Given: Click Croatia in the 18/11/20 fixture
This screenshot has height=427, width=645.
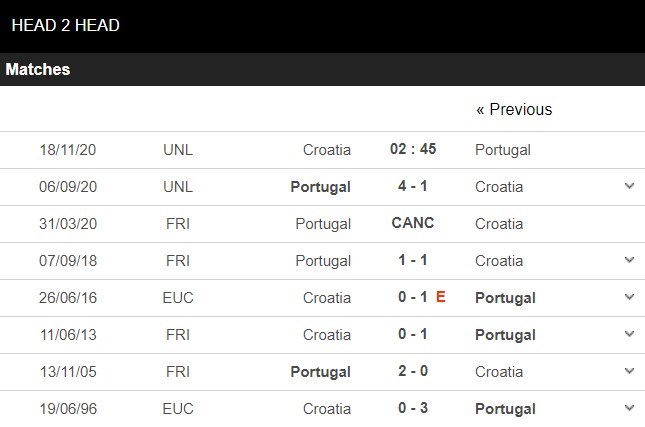Looking at the screenshot, I should point(327,150).
